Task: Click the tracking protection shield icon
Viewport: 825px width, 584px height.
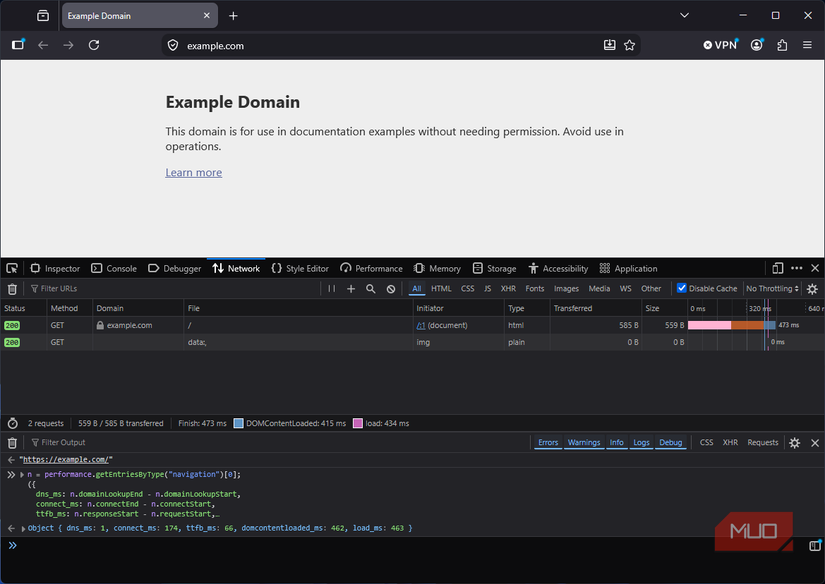Action: (173, 46)
